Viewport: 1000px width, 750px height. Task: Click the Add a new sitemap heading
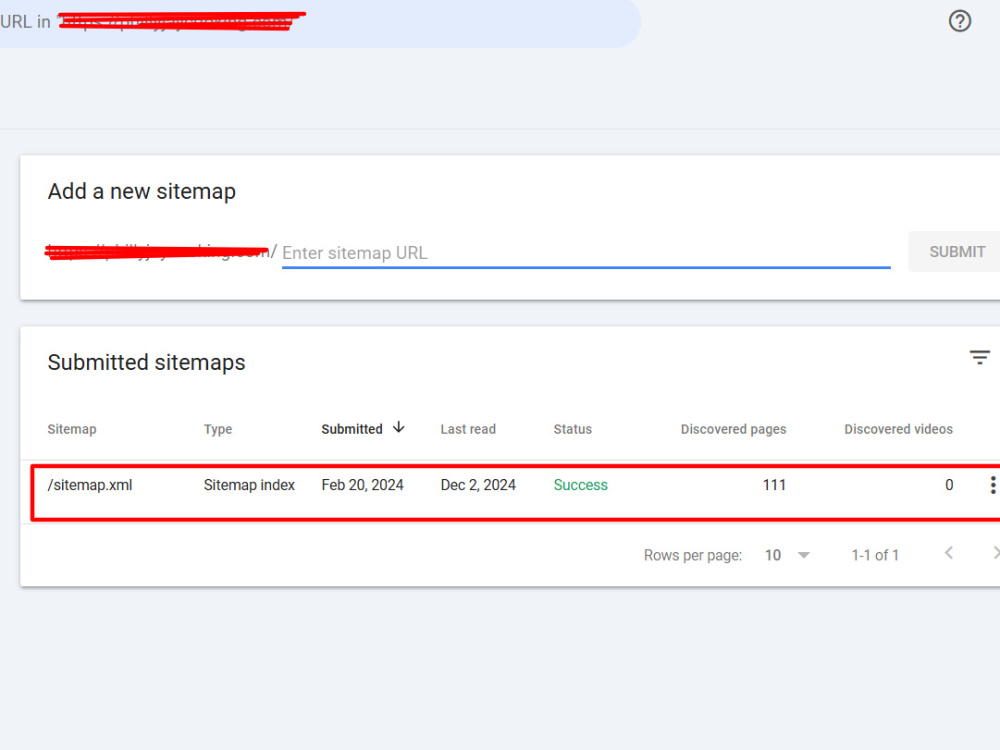(142, 191)
